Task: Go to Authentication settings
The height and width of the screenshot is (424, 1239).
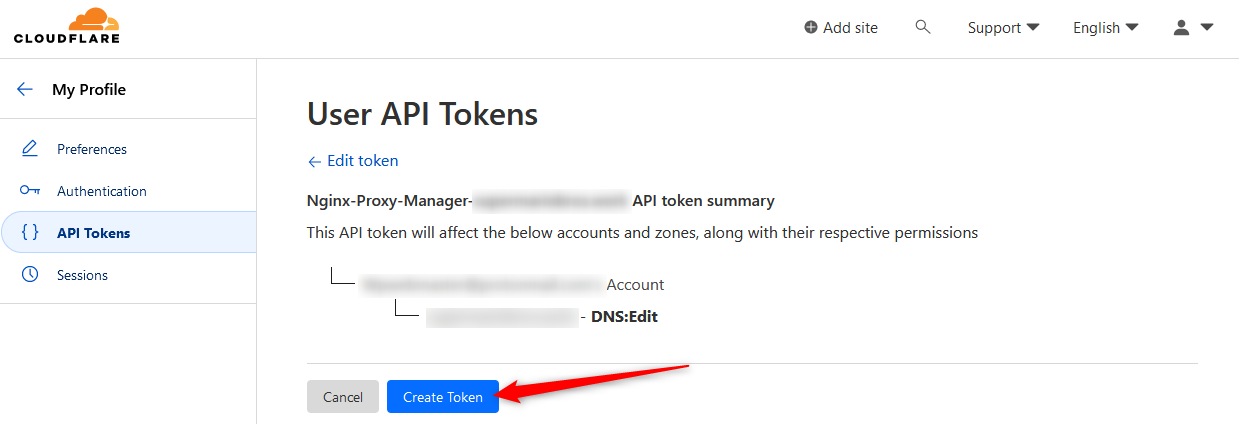Action: (102, 191)
